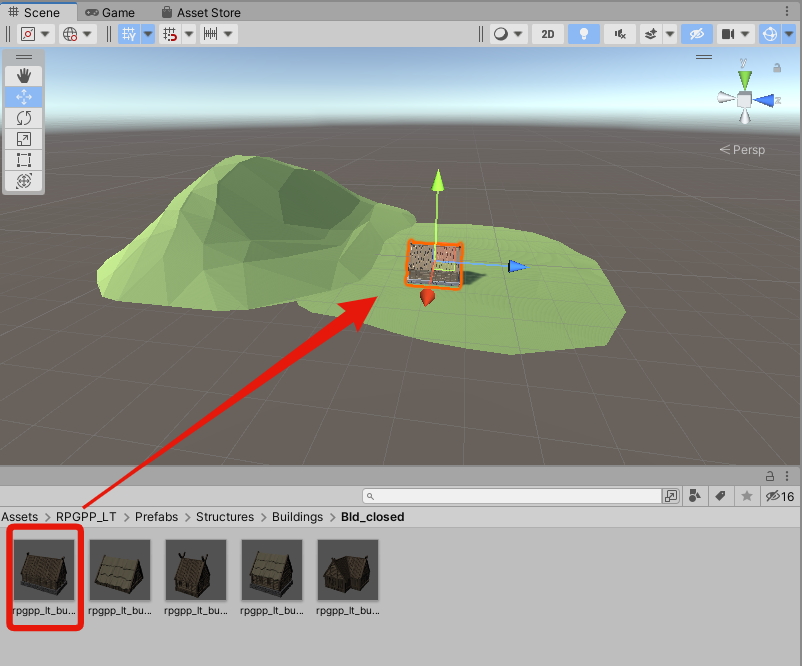The image size is (802, 666).
Task: Open search in new window icon
Action: 671,496
